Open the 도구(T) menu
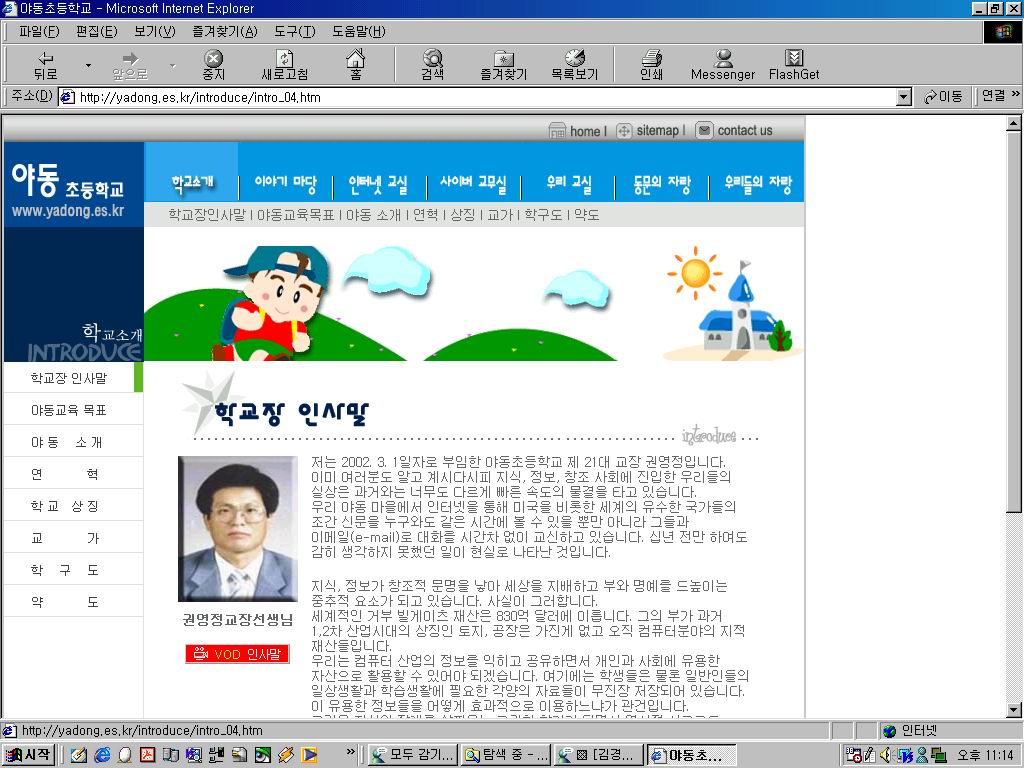1024x768 pixels. pyautogui.click(x=295, y=31)
